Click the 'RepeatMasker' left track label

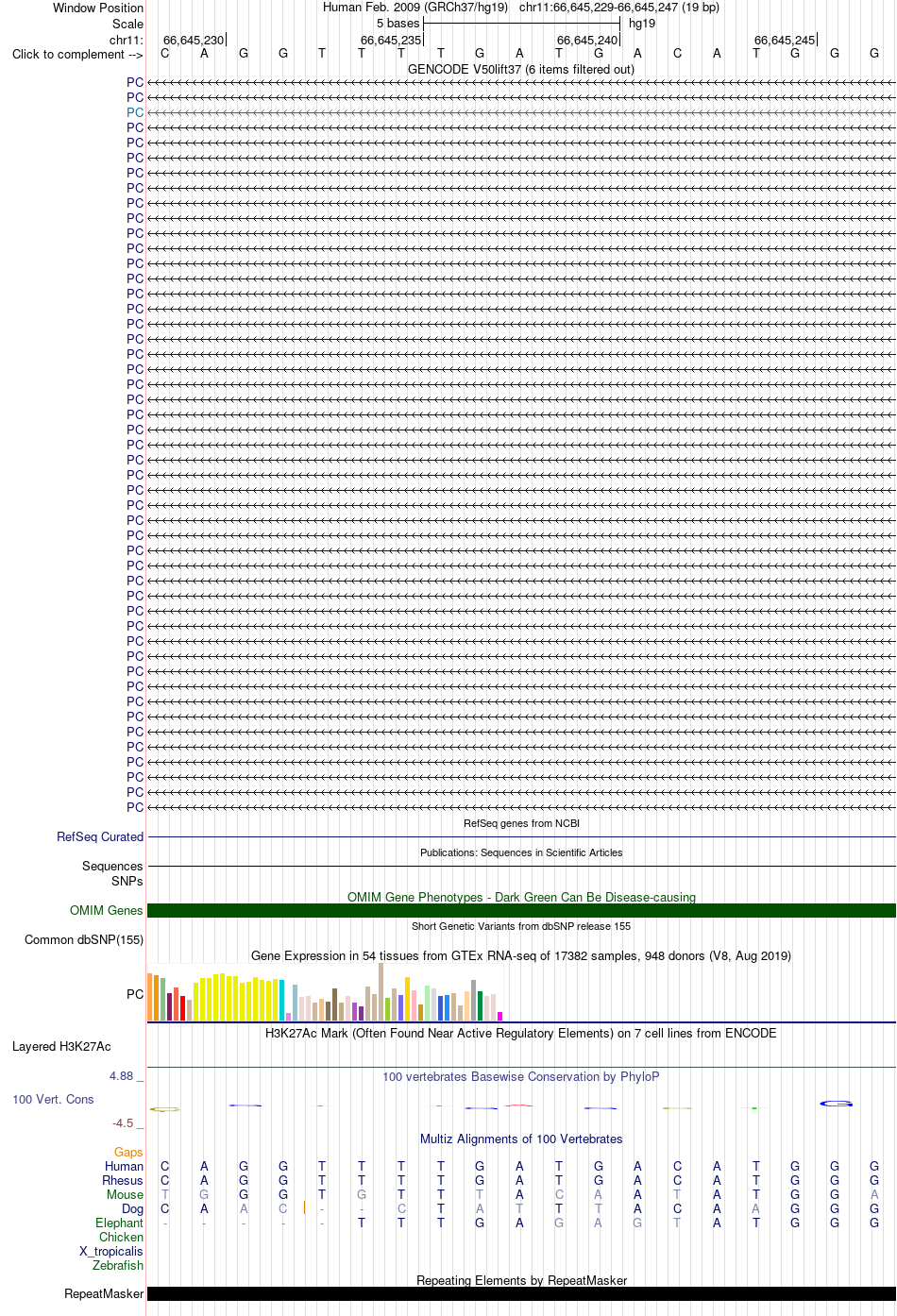(x=104, y=1293)
